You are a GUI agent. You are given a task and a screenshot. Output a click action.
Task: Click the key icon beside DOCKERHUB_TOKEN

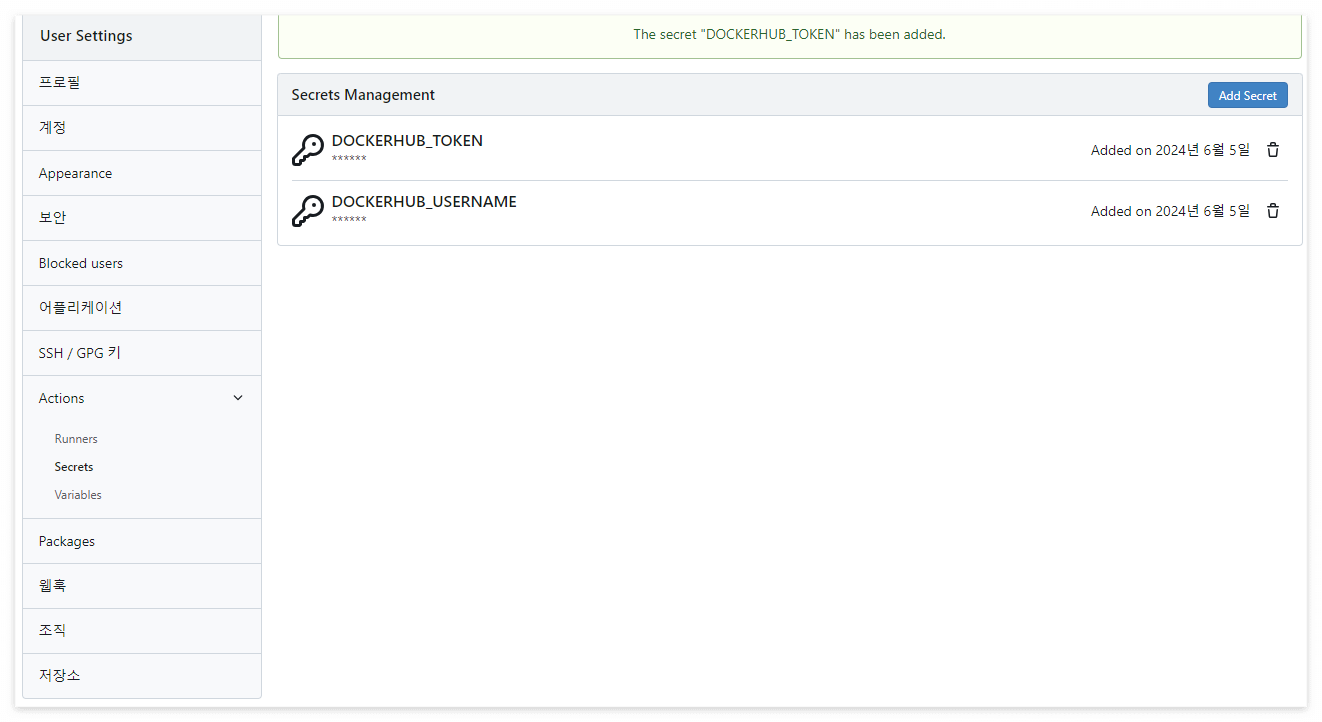pos(308,150)
